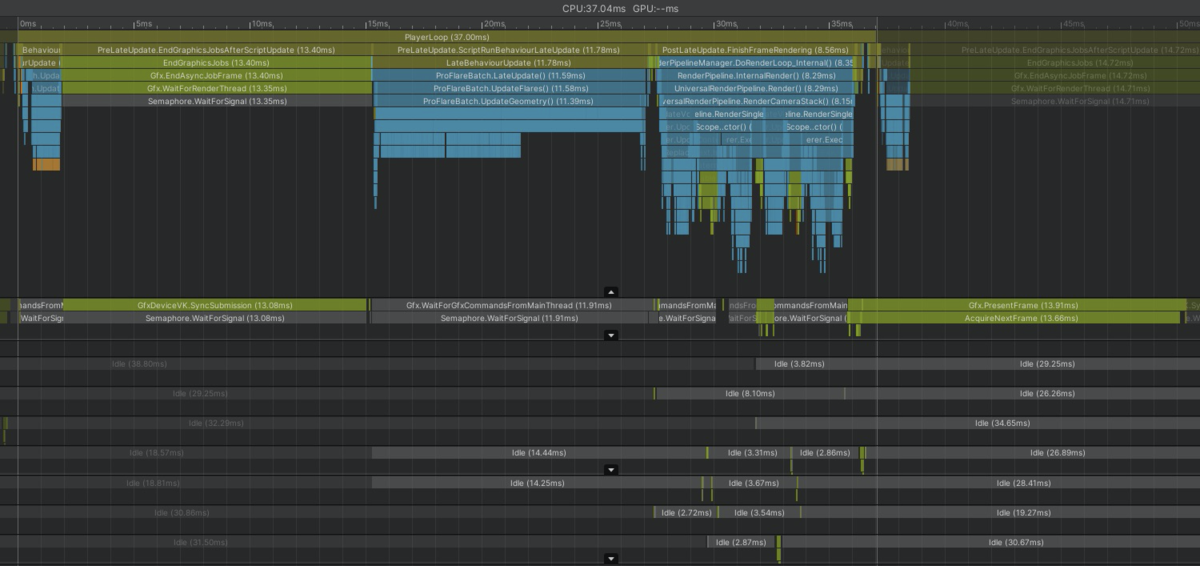Select Semaphore.WaitForSignal (13.35ms) sample
The width and height of the screenshot is (1200, 566).
(216, 102)
